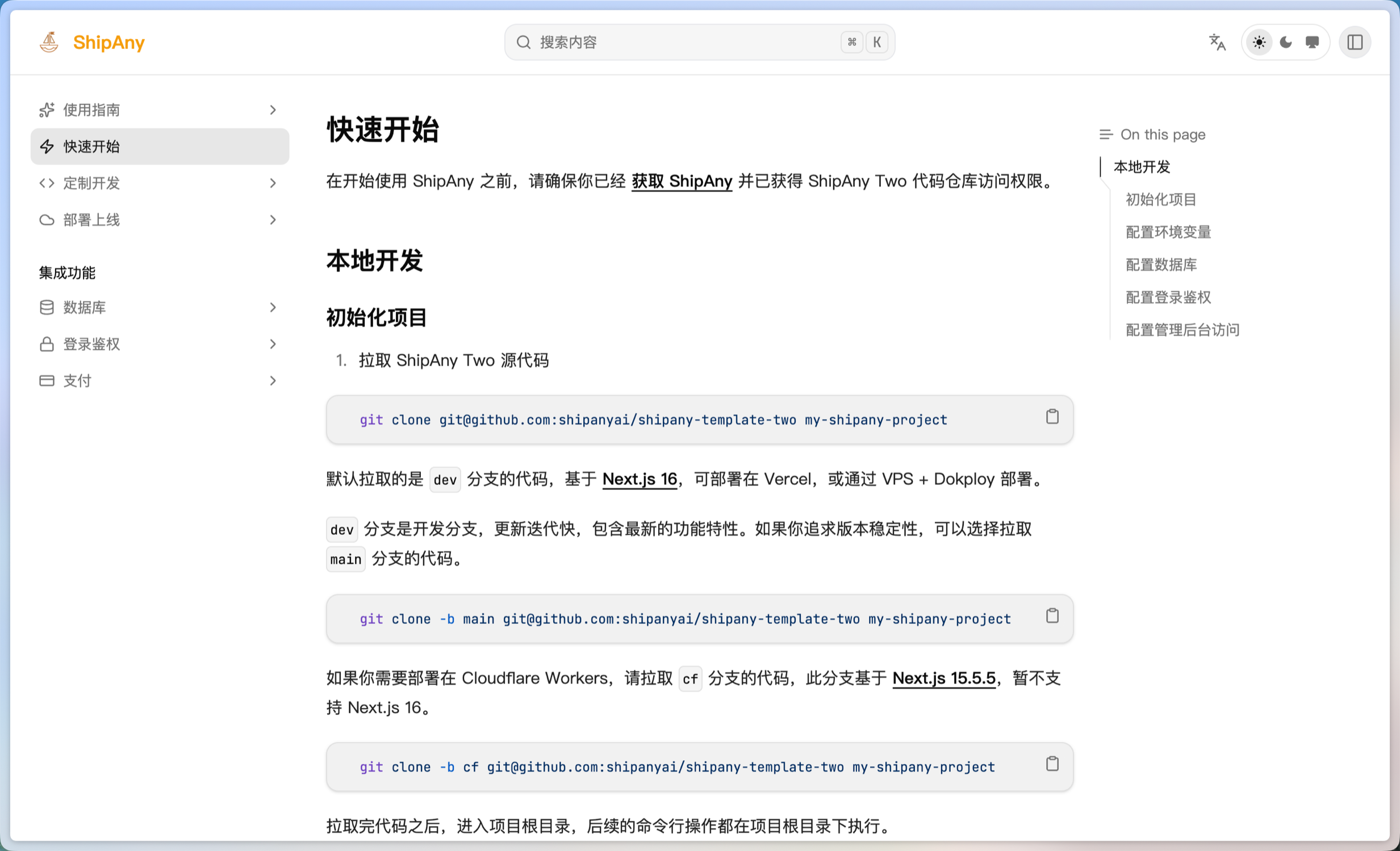
Task: Open the Next.js 15.5.5 link
Action: [944, 678]
